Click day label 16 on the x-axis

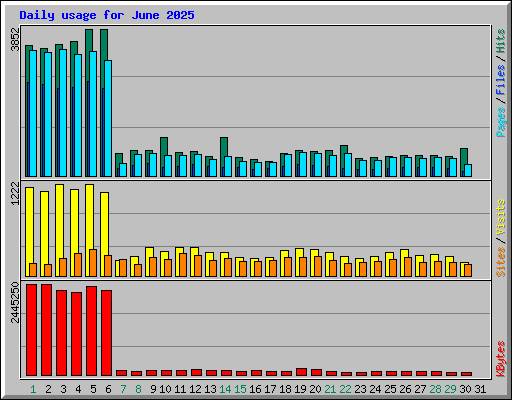pyautogui.click(x=255, y=389)
